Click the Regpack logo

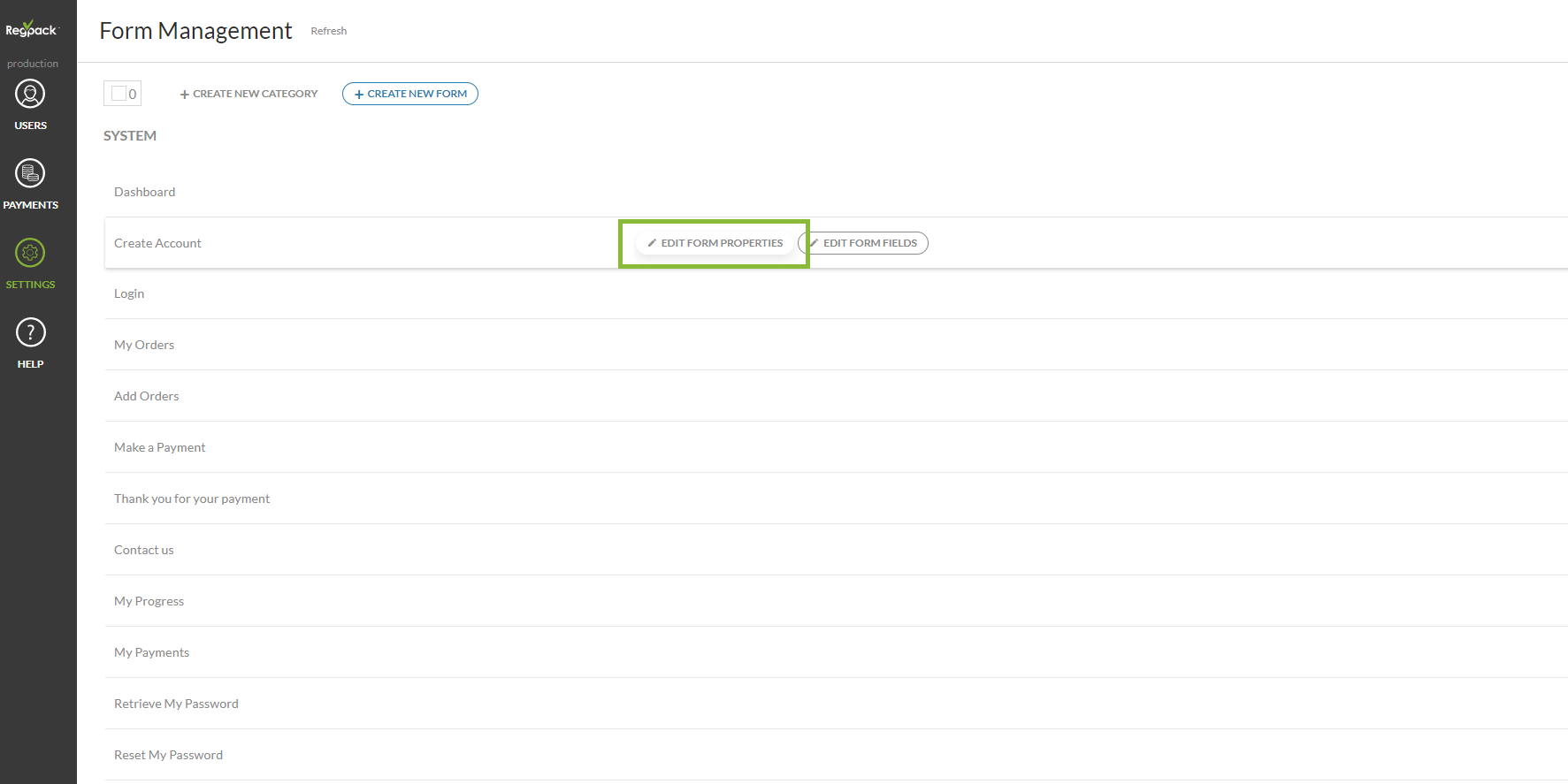(32, 29)
